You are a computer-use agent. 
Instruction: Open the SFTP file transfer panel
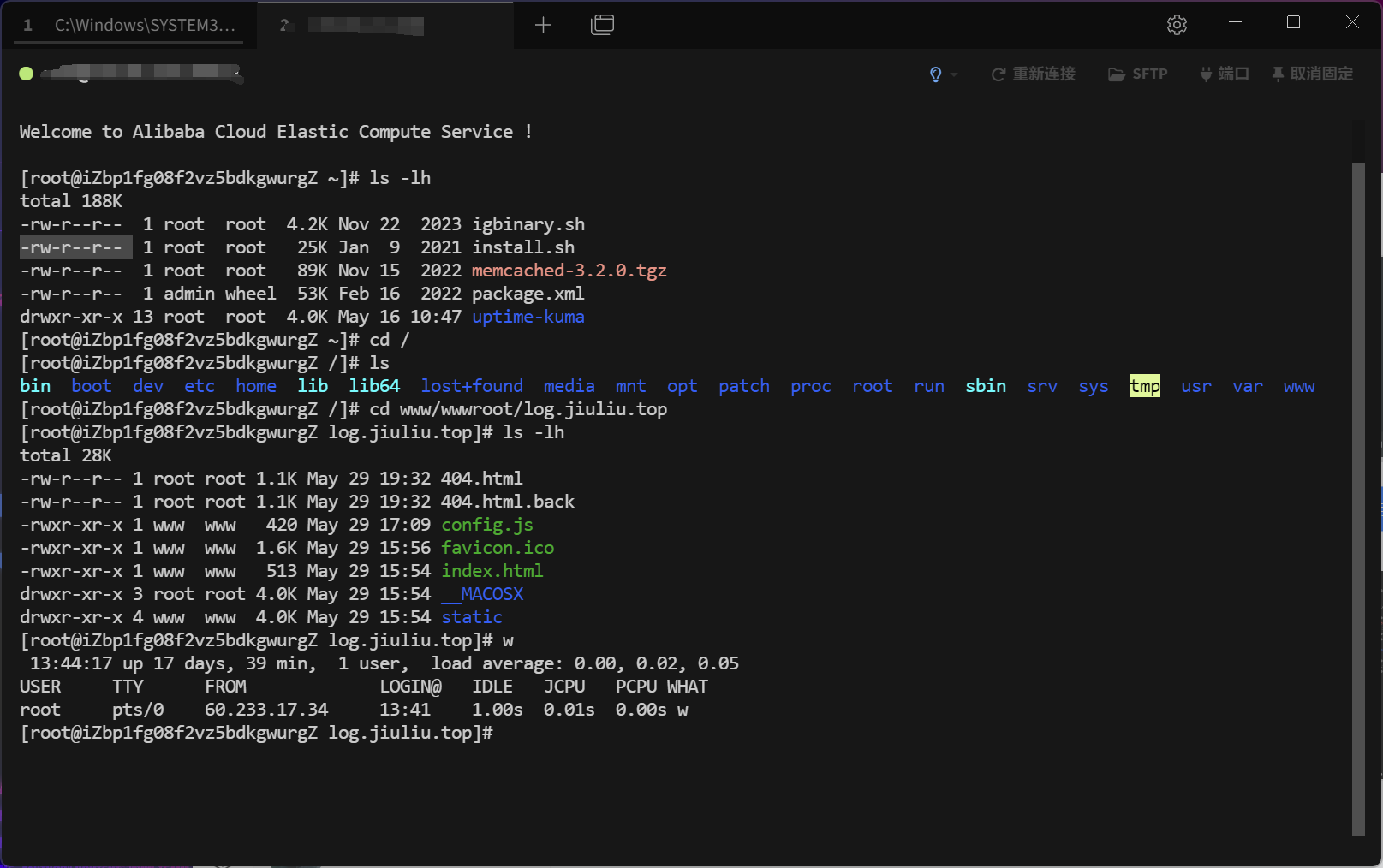coord(1138,74)
